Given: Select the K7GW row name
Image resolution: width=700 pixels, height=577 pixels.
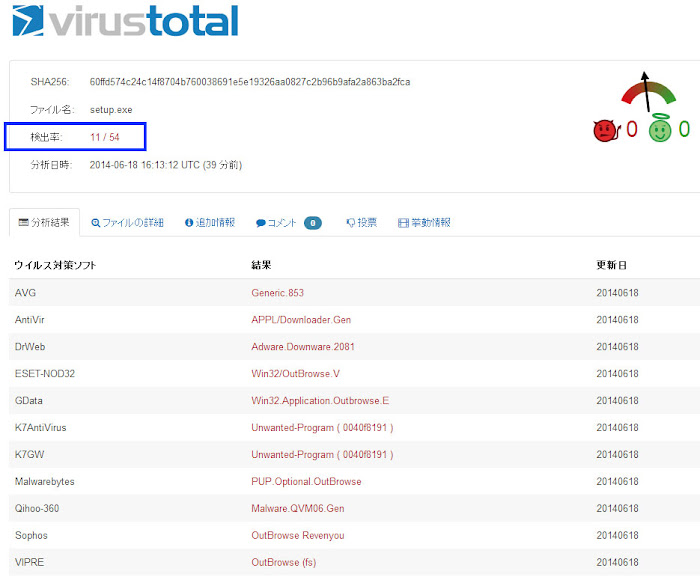Looking at the screenshot, I should click(x=29, y=455).
